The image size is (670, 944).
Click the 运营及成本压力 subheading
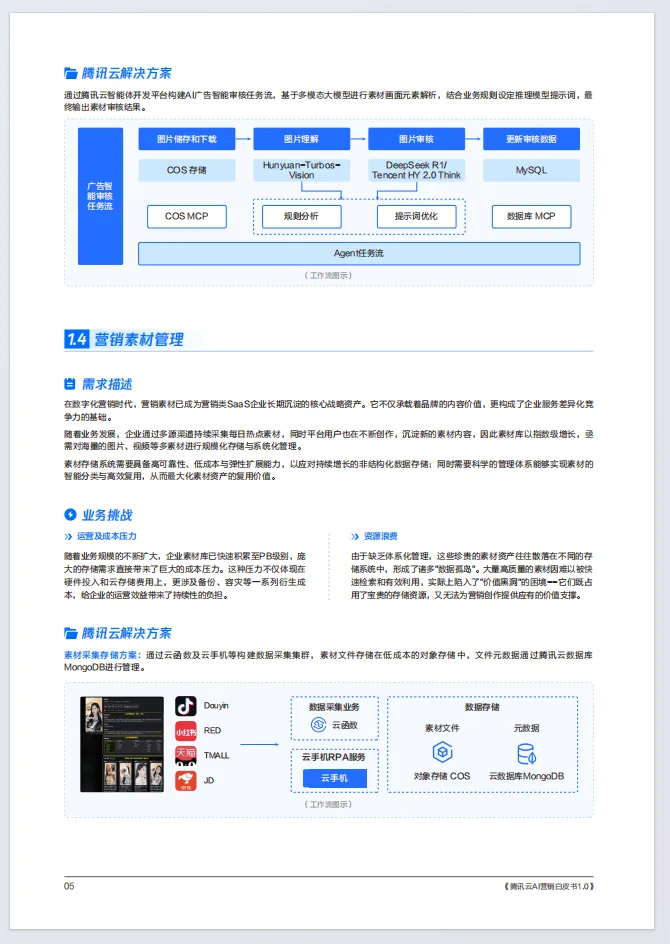click(107, 536)
